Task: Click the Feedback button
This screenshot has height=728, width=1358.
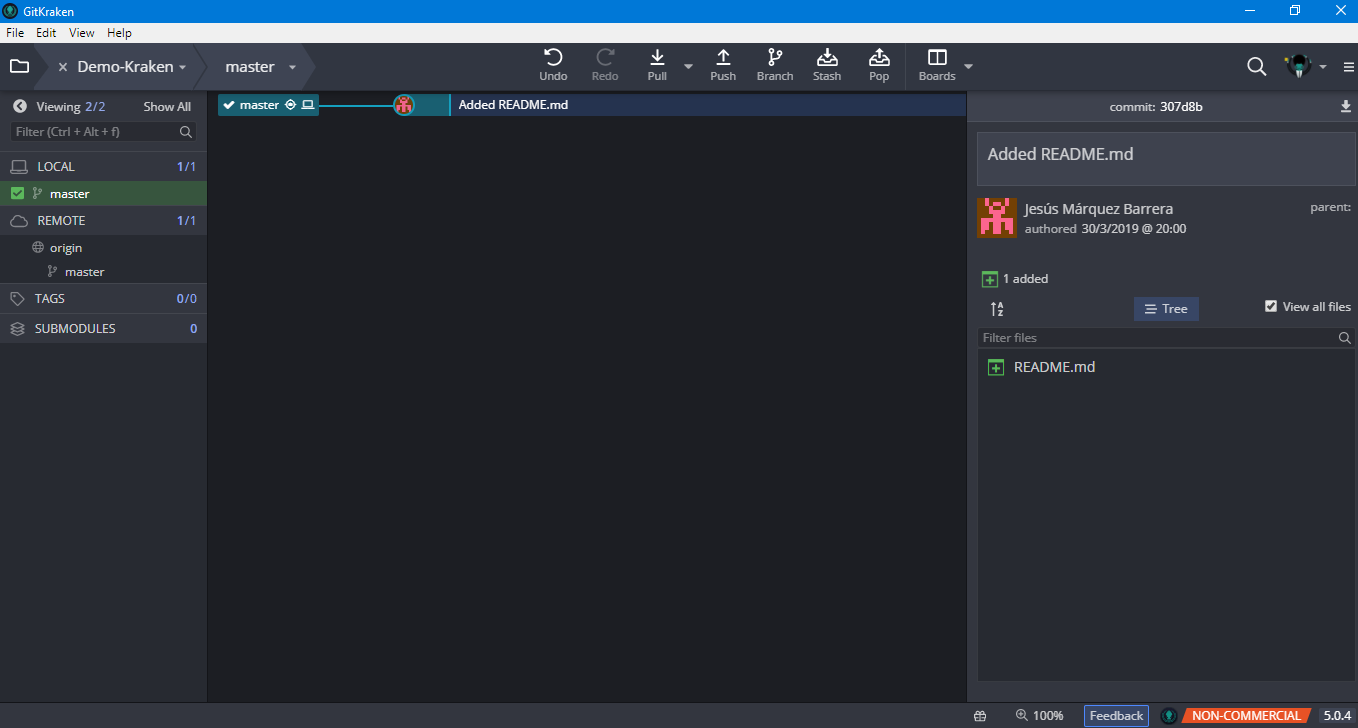Action: [x=1116, y=716]
